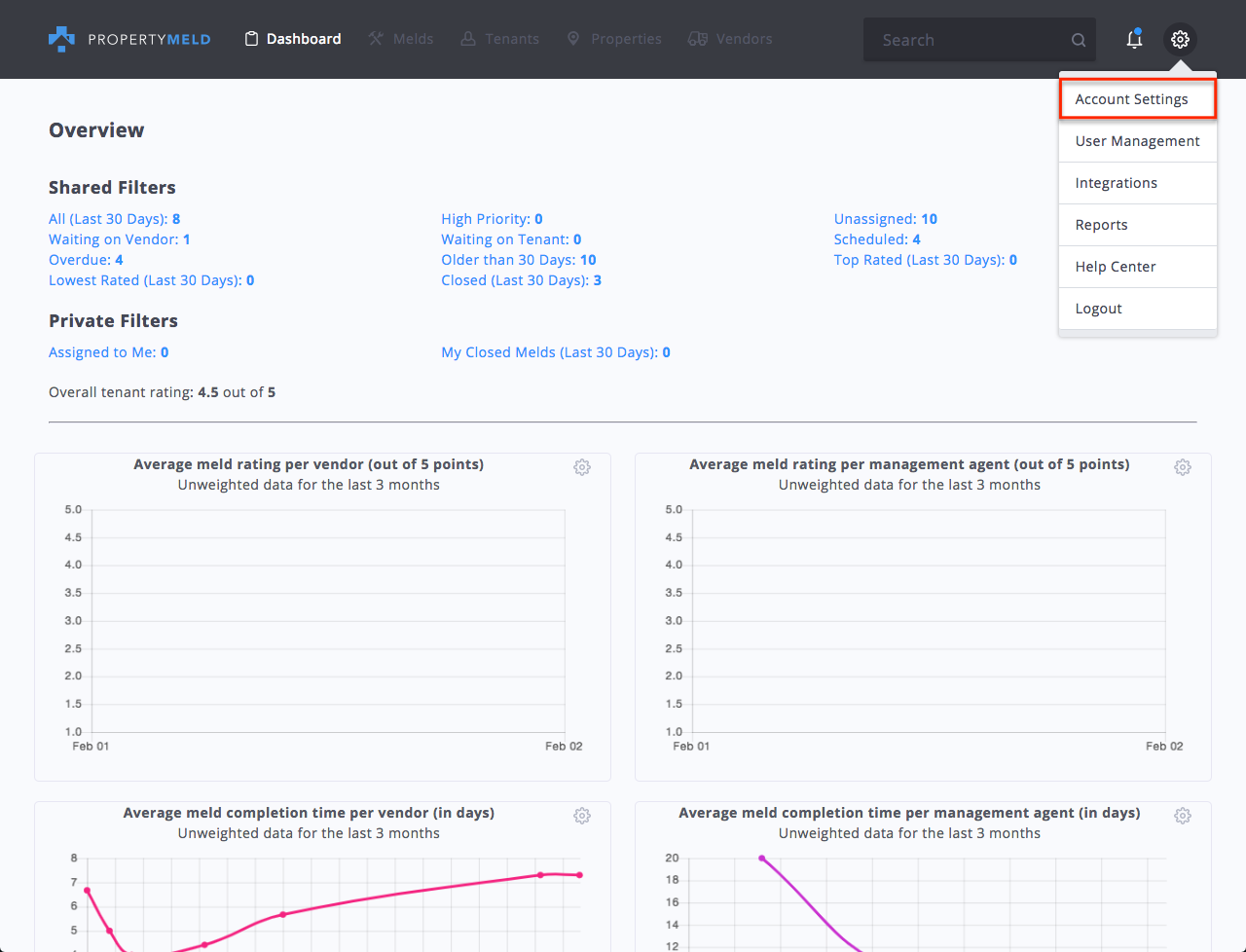Click first data point on agent completion chart
Viewport: 1246px width, 952px height.
[x=761, y=859]
